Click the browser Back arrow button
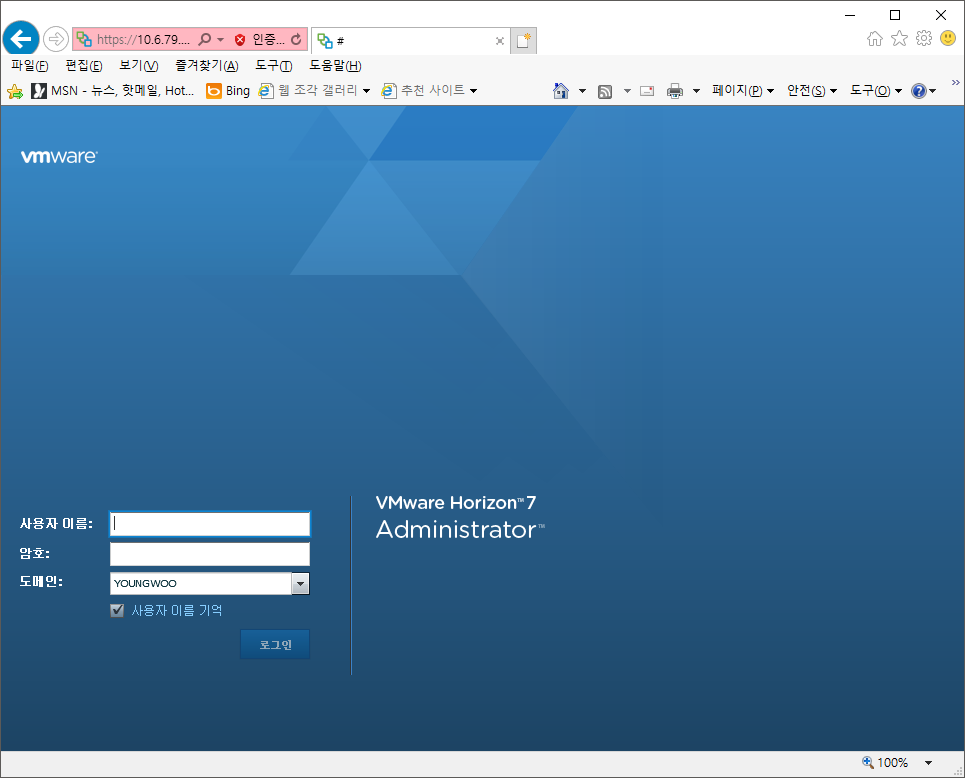This screenshot has height=778, width=965. pyautogui.click(x=21, y=39)
